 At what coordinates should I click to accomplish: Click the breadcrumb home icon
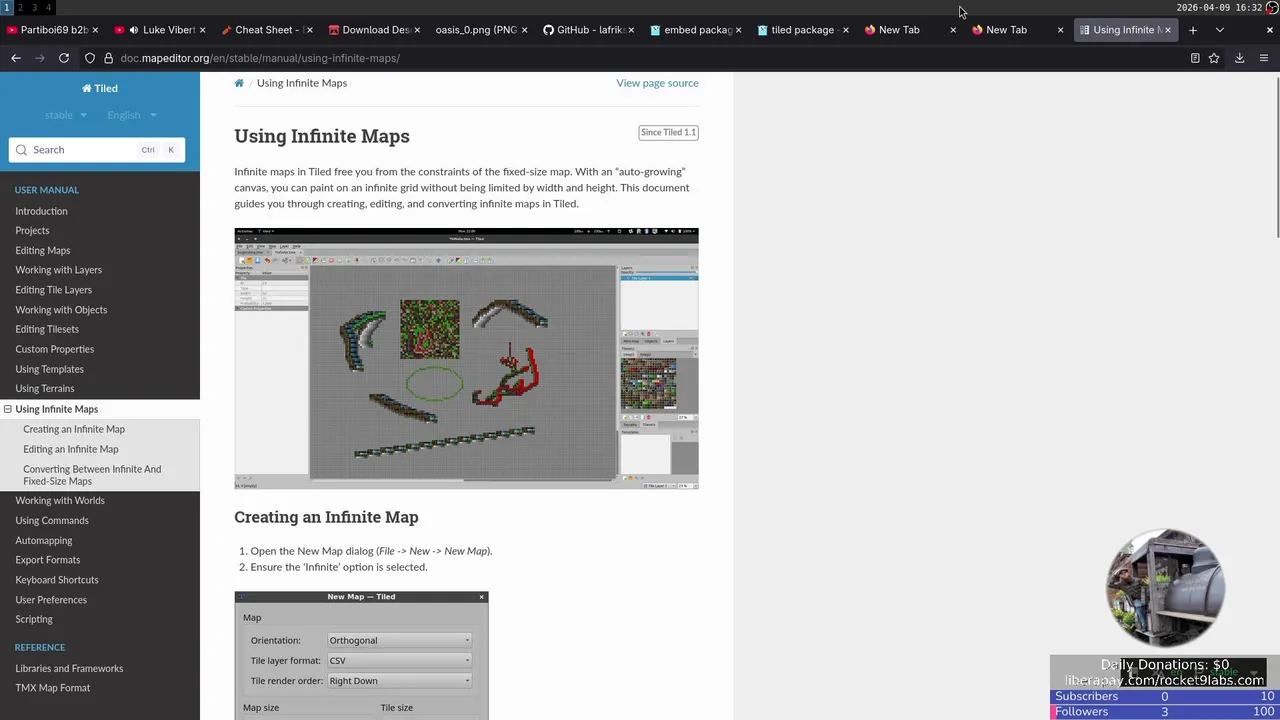coord(239,83)
